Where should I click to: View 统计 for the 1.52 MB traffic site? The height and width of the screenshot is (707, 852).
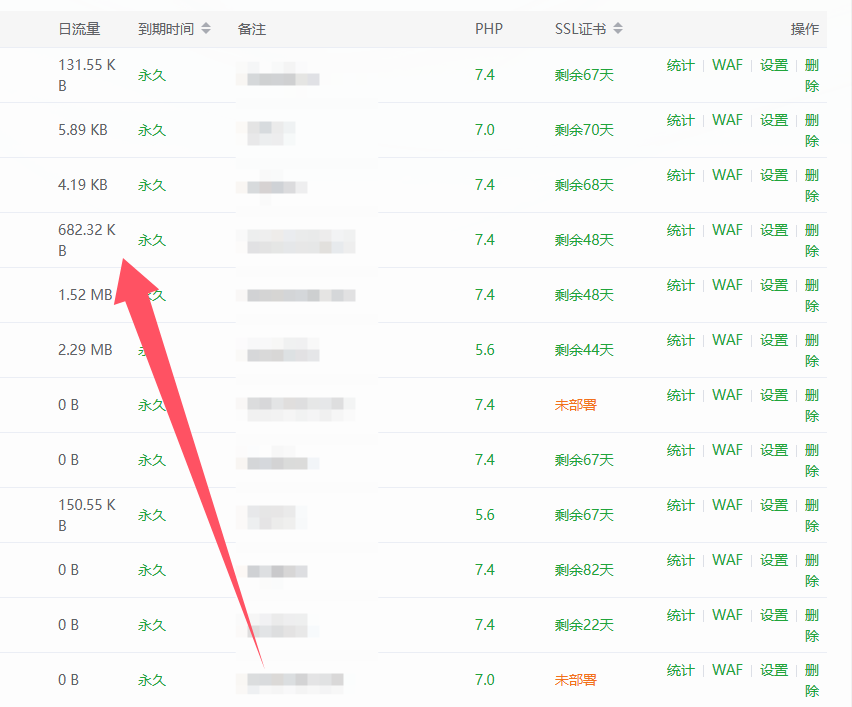pos(680,285)
